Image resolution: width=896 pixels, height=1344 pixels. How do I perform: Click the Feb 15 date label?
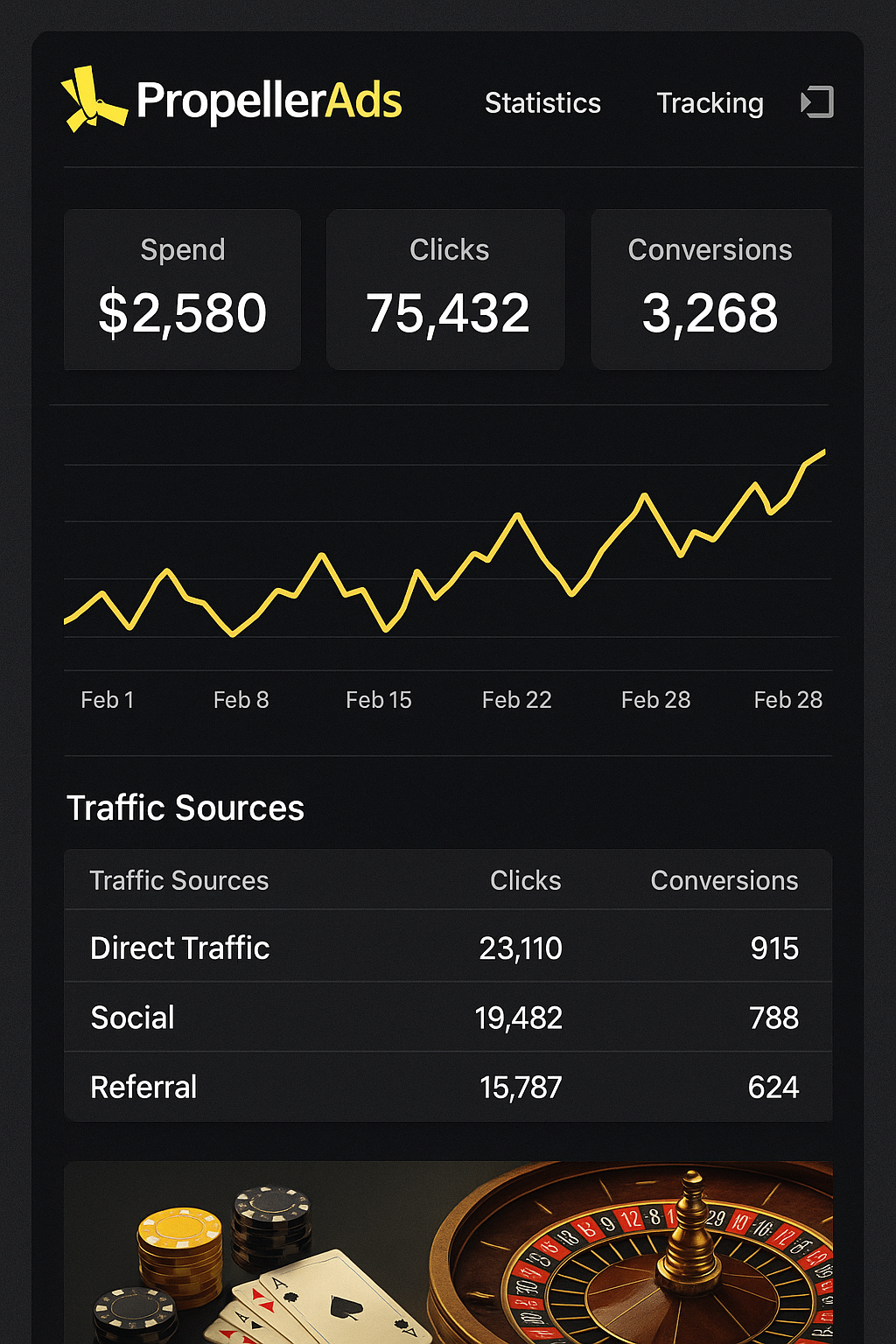point(378,700)
